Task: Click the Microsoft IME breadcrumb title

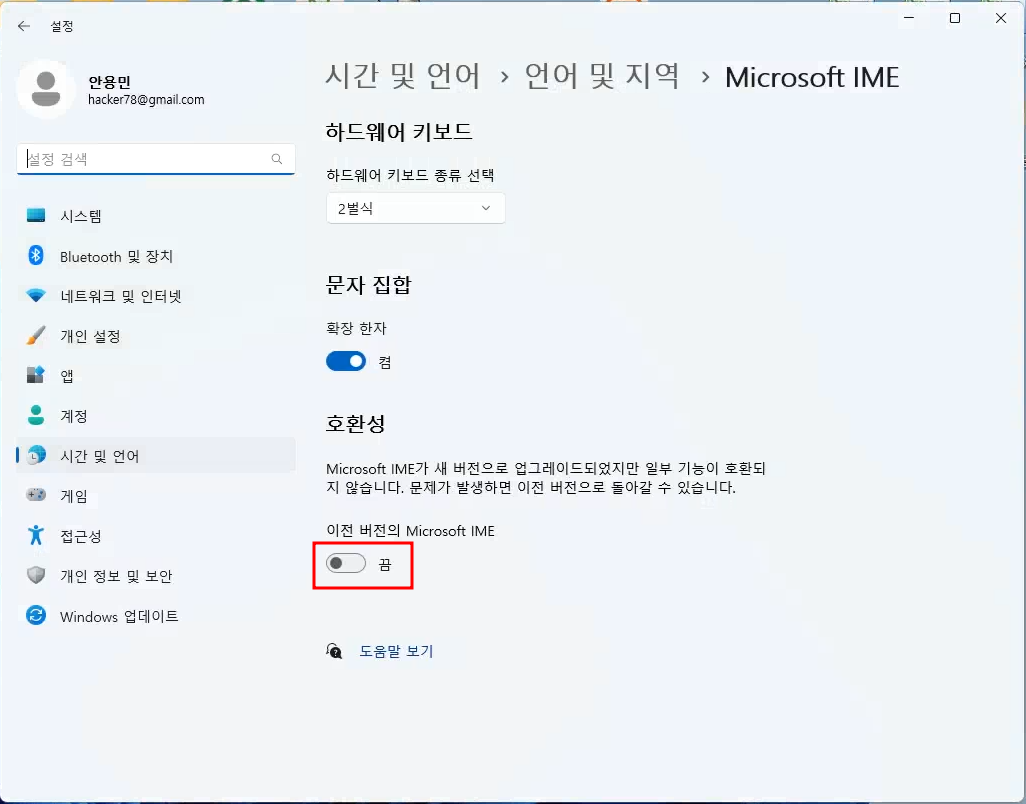Action: click(x=812, y=77)
